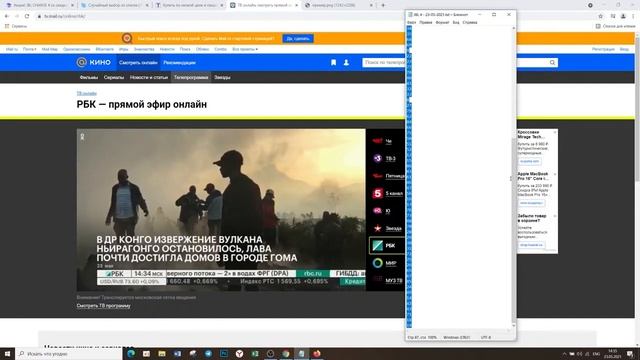Open the Новости и статьи section
Viewport: 640px width, 360px height.
149,77
